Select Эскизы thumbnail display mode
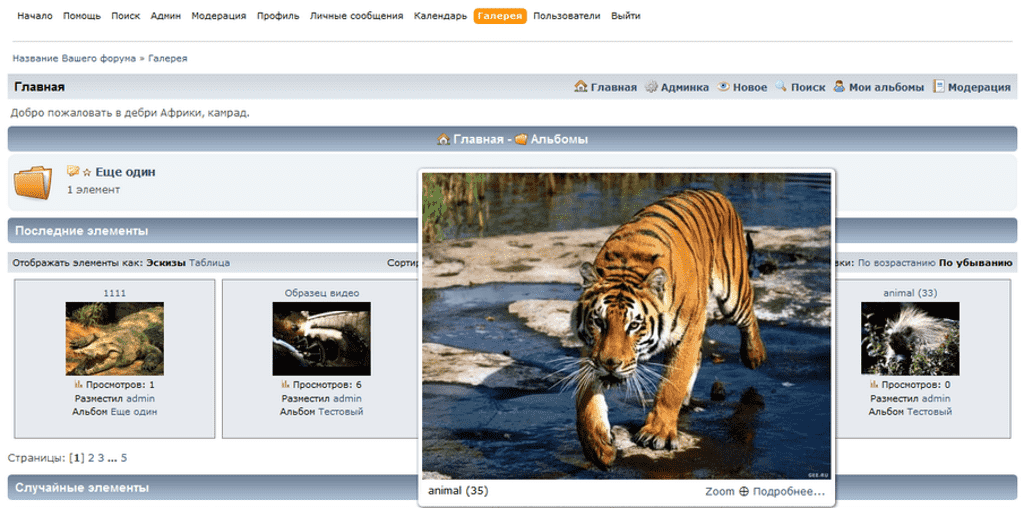Screen dimensions: 1024x508 click(x=165, y=263)
